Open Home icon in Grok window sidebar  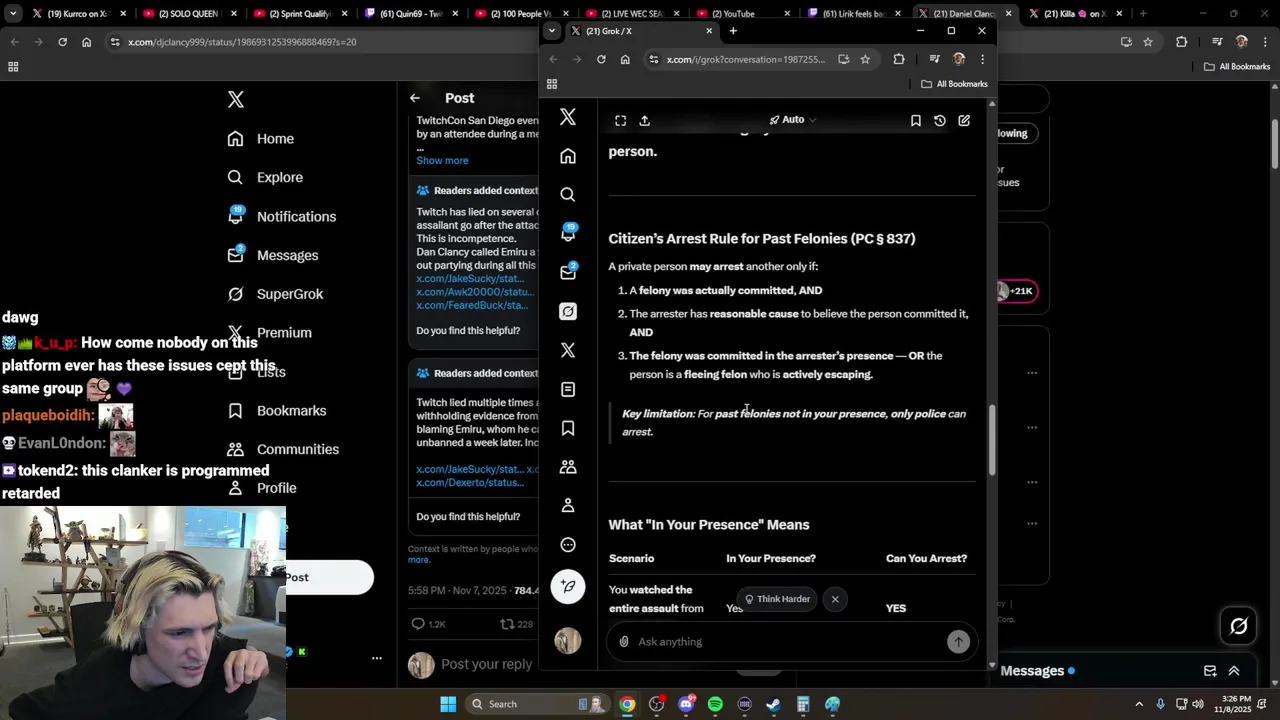568,156
